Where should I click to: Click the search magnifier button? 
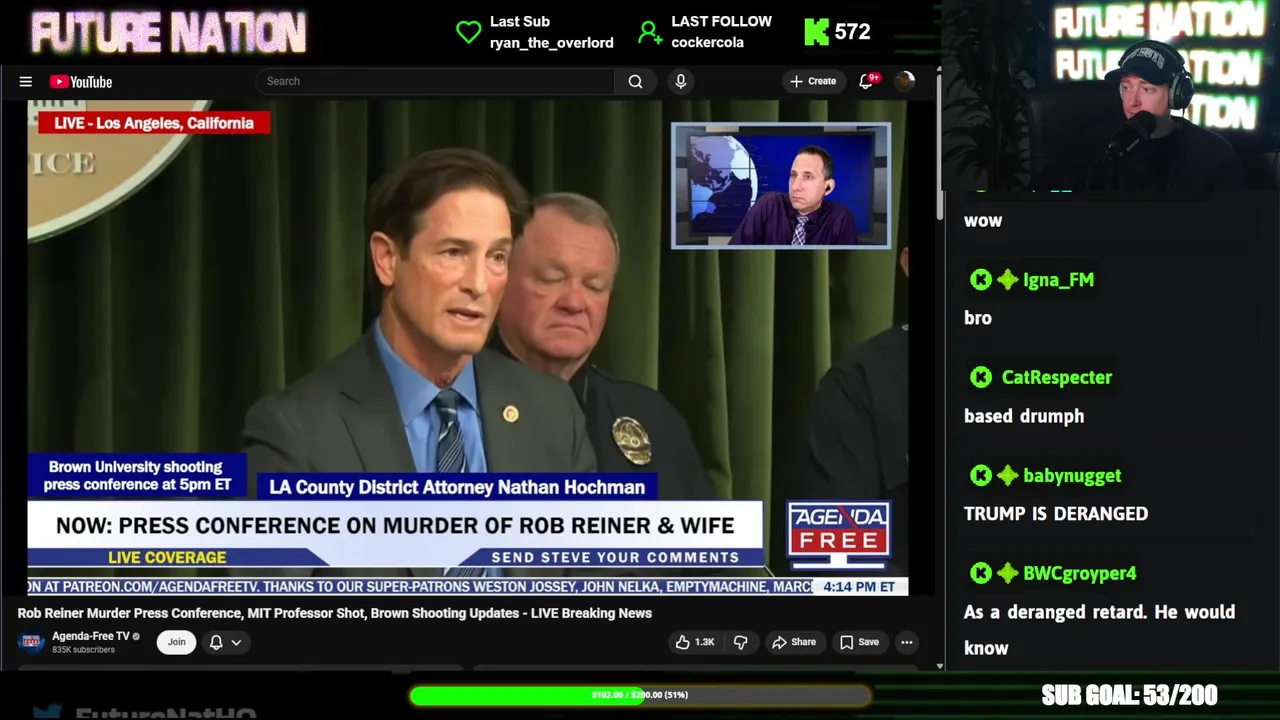pyautogui.click(x=635, y=81)
